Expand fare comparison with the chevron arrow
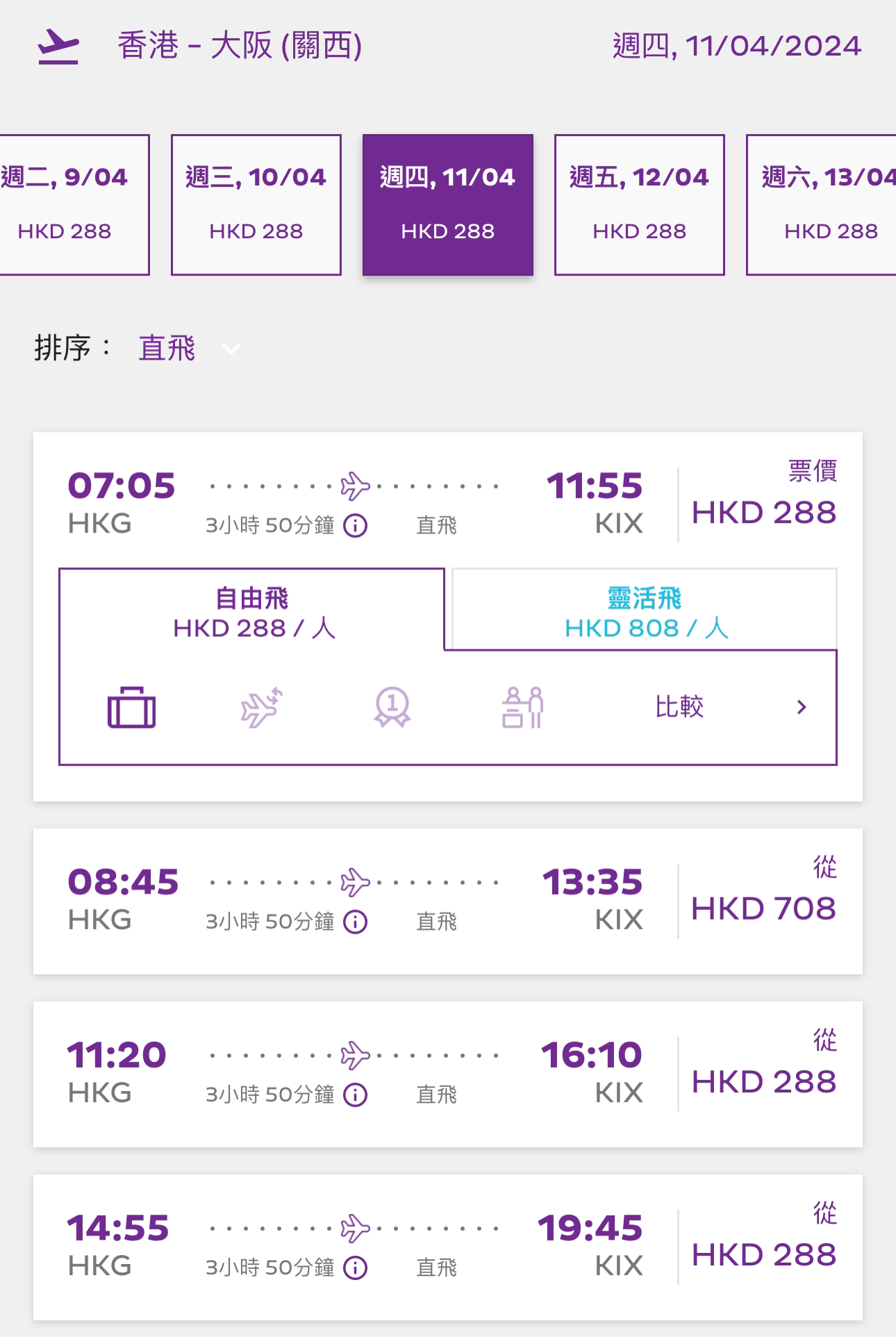Viewport: 896px width, 1337px height. coord(802,707)
